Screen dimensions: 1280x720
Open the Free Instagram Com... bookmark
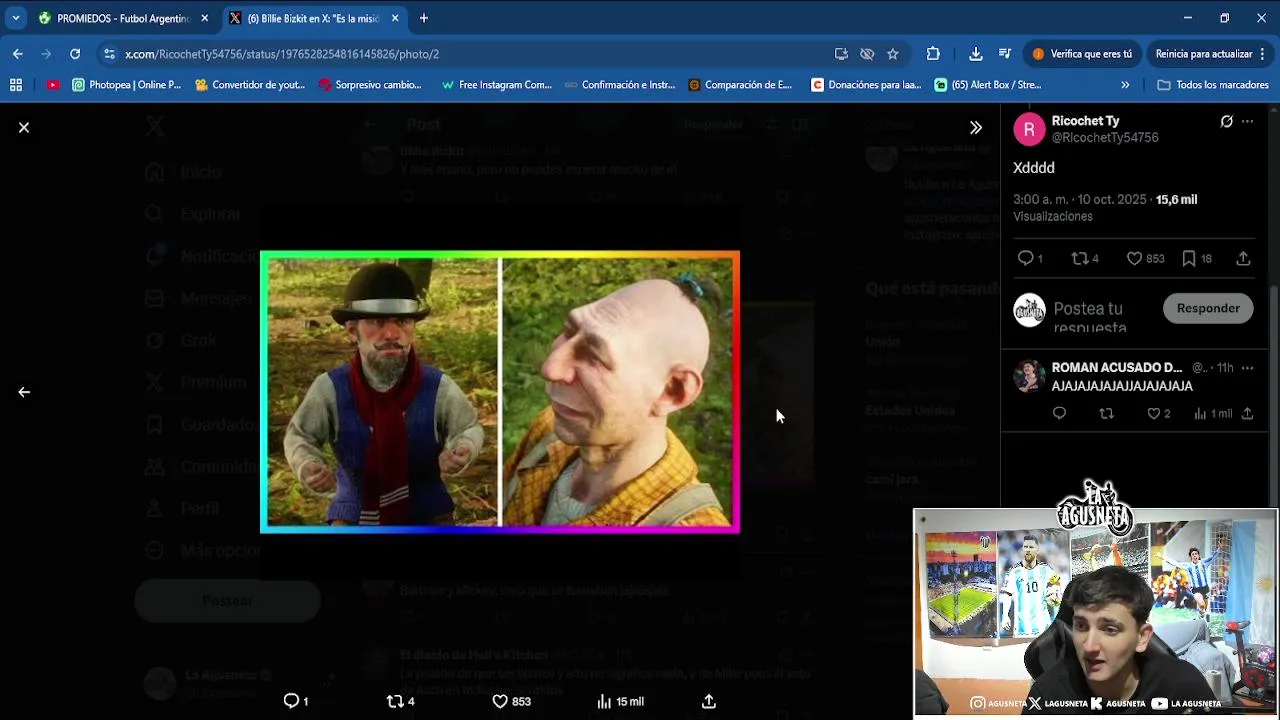tap(497, 85)
